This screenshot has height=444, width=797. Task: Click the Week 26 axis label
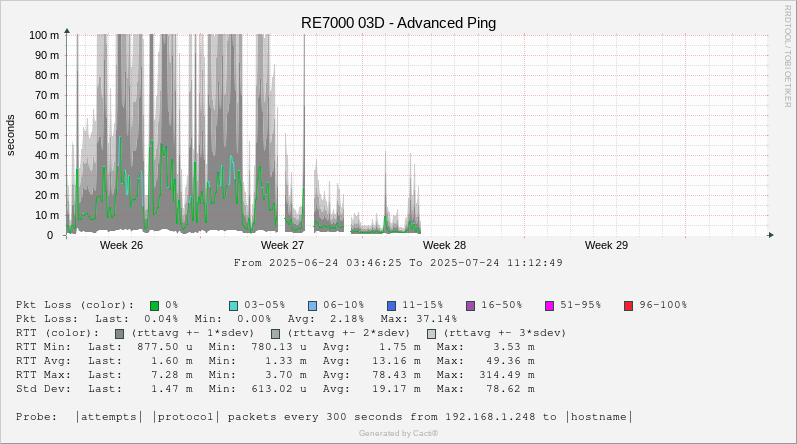[121, 245]
